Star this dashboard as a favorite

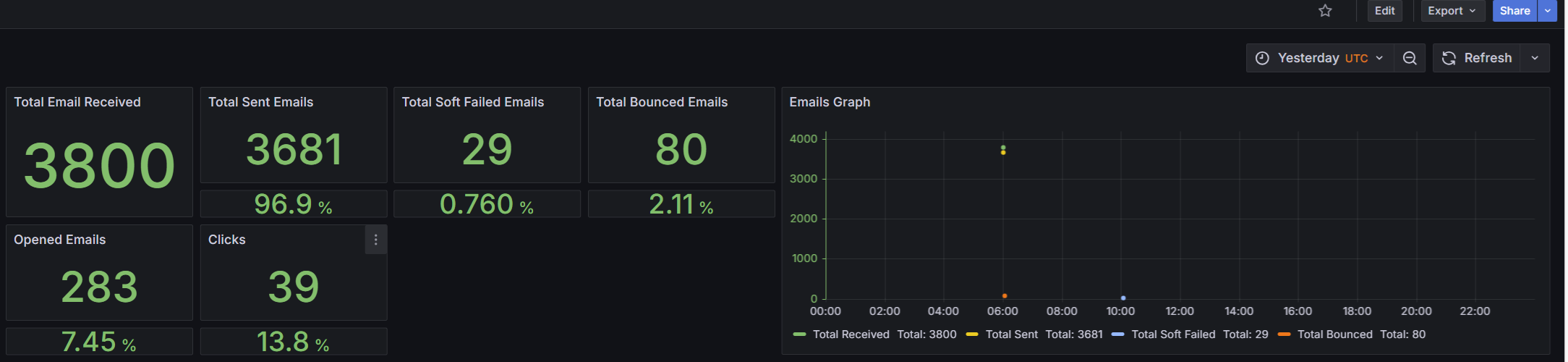(1325, 11)
